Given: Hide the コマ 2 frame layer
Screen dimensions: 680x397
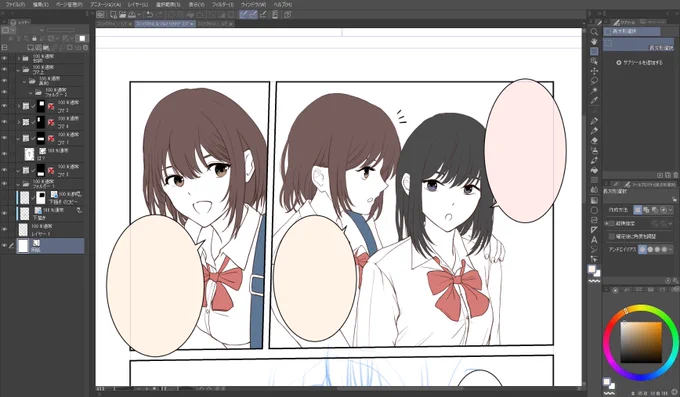Looking at the screenshot, I should click(x=4, y=106).
